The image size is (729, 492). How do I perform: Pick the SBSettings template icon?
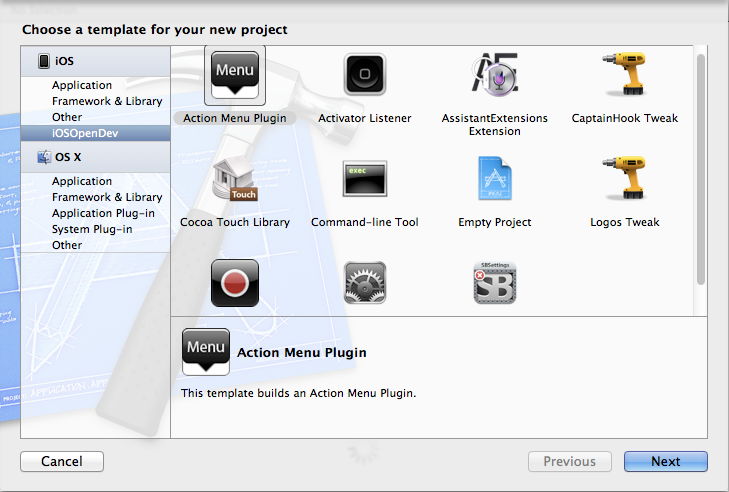pyautogui.click(x=495, y=283)
